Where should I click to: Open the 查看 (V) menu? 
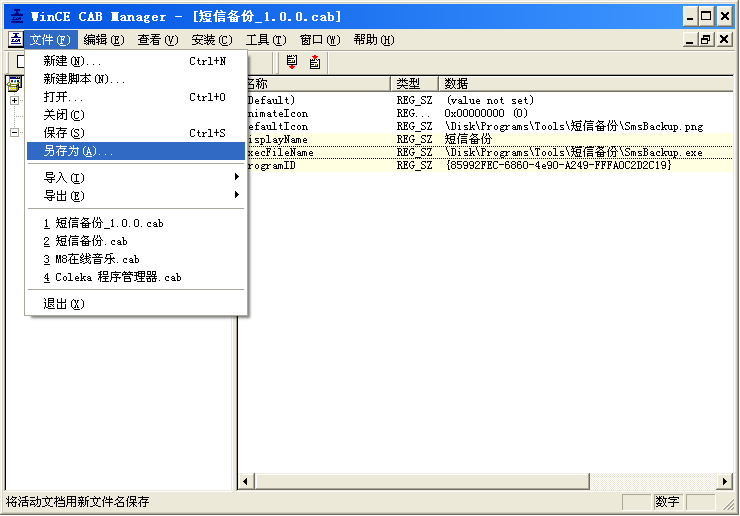point(158,40)
